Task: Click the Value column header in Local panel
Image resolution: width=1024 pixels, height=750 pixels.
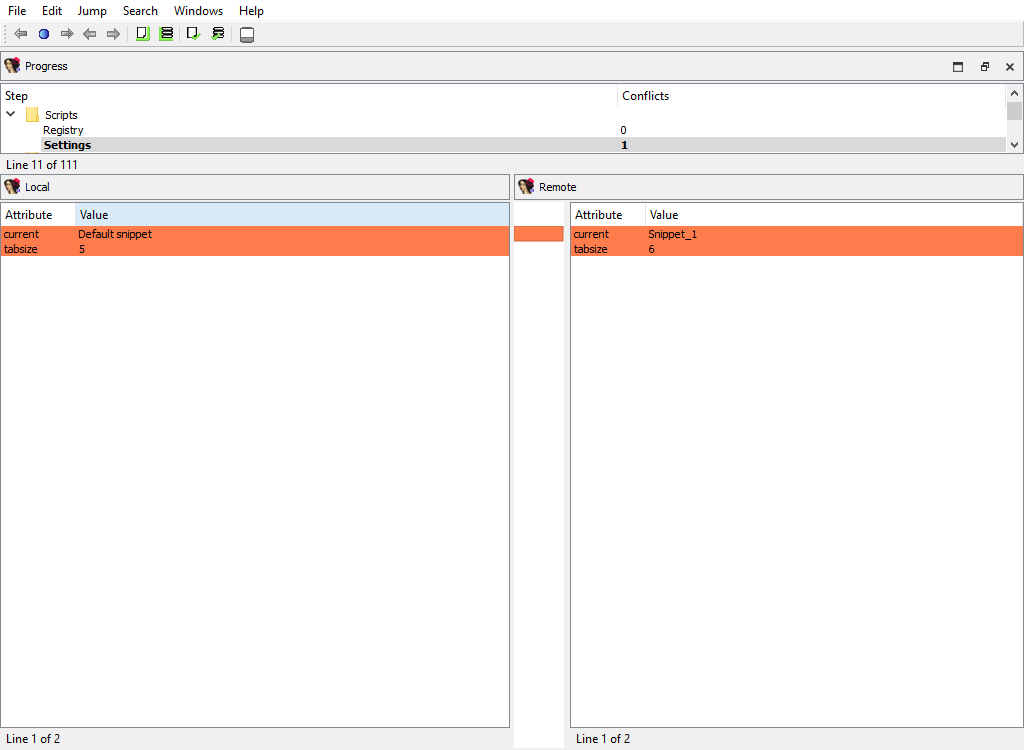Action: (x=94, y=215)
